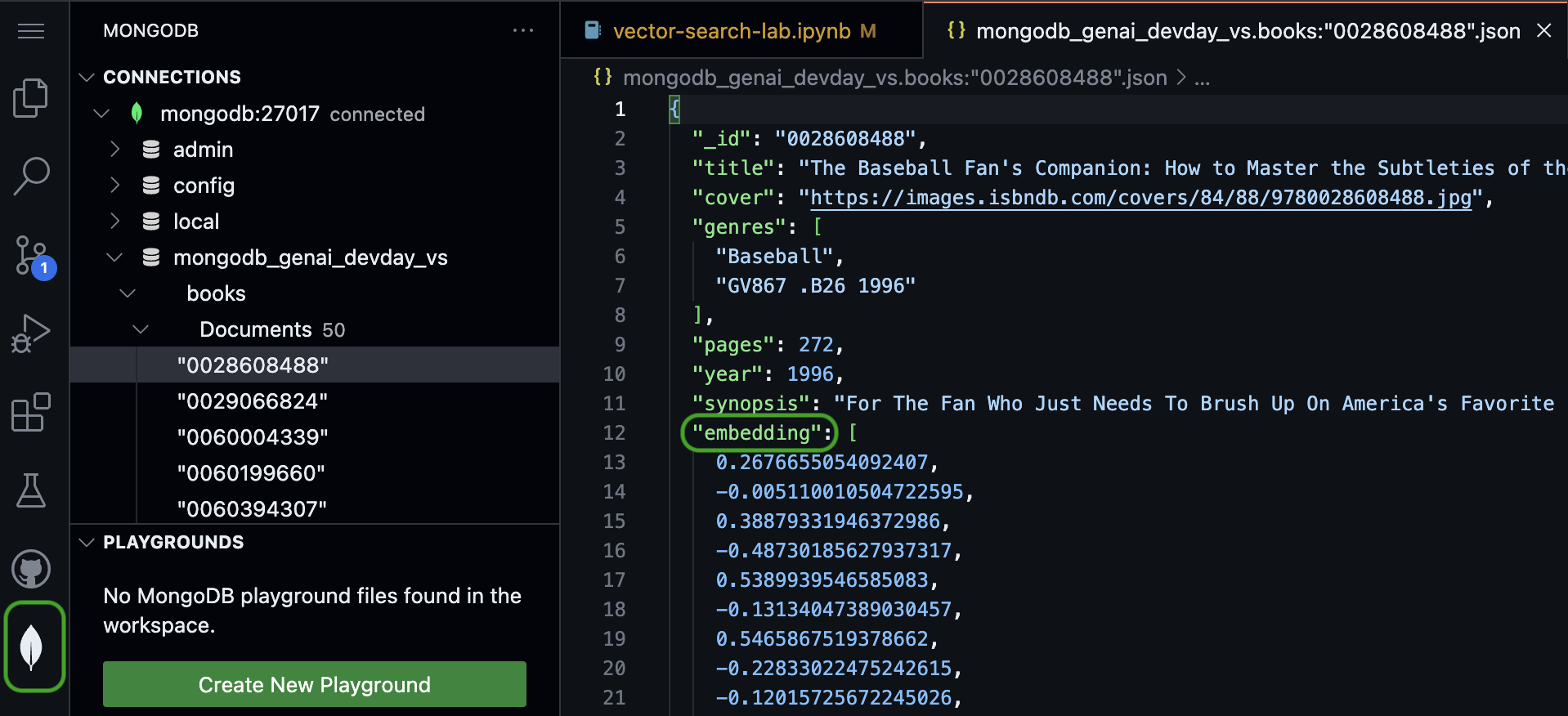Image resolution: width=1568 pixels, height=716 pixels.
Task: Click the Documents 50 label
Action: (x=272, y=329)
